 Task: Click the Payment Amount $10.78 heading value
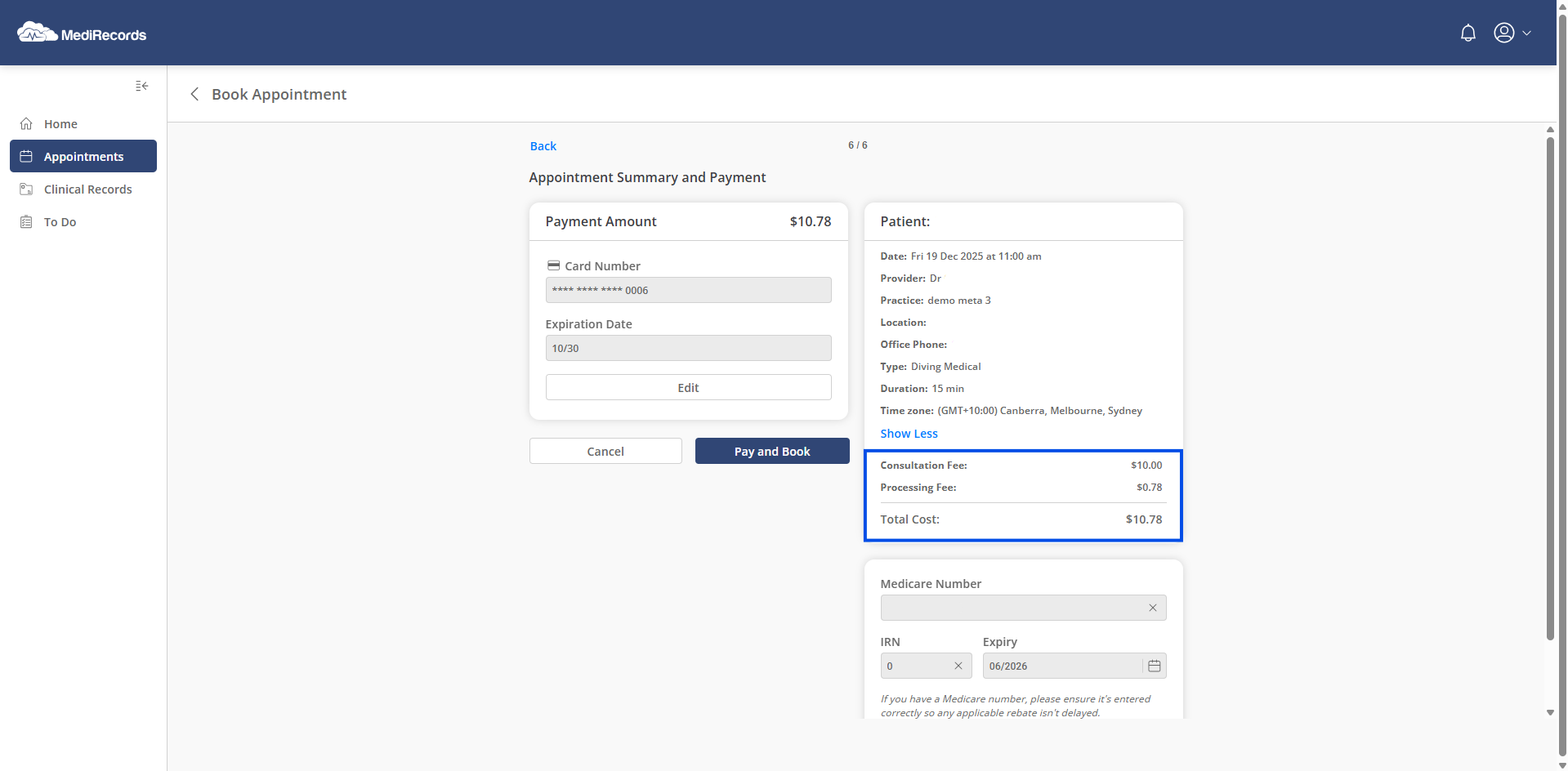click(x=811, y=221)
